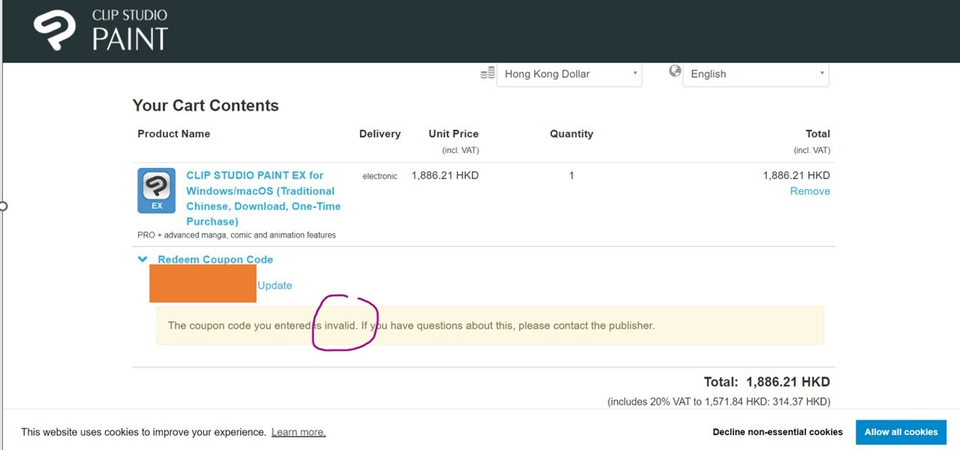Open the cookie Learn more link
Image resolution: width=960 pixels, height=450 pixels.
298,432
